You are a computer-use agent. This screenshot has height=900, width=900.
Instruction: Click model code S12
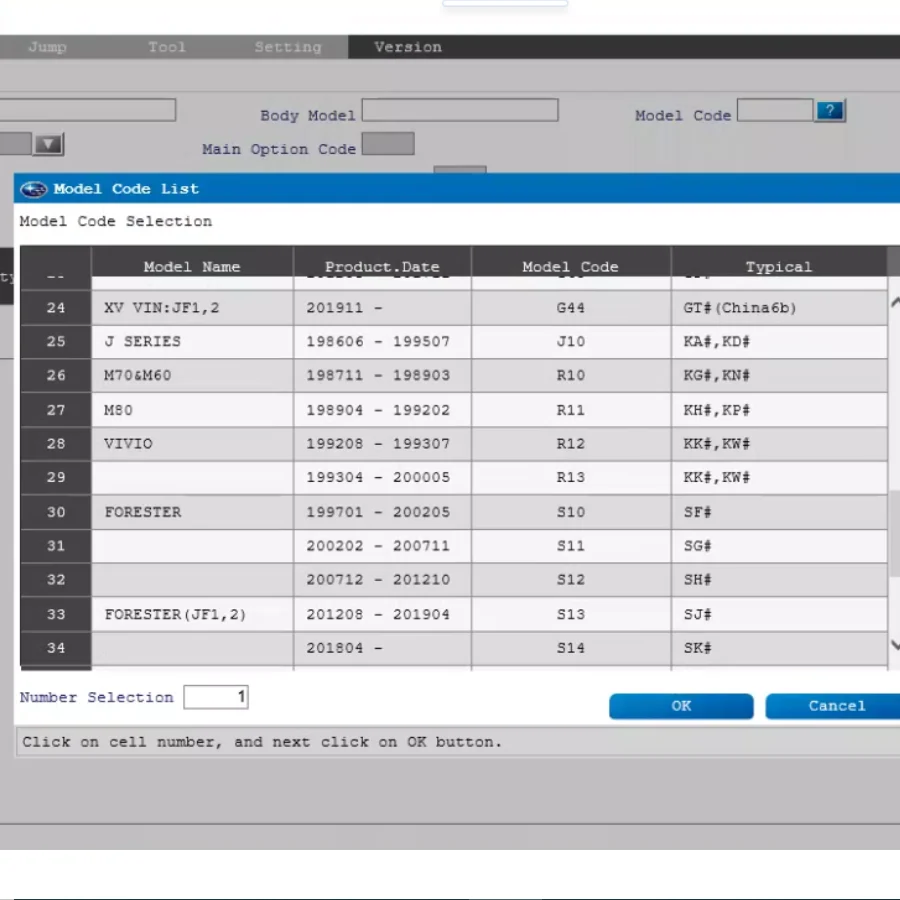571,580
